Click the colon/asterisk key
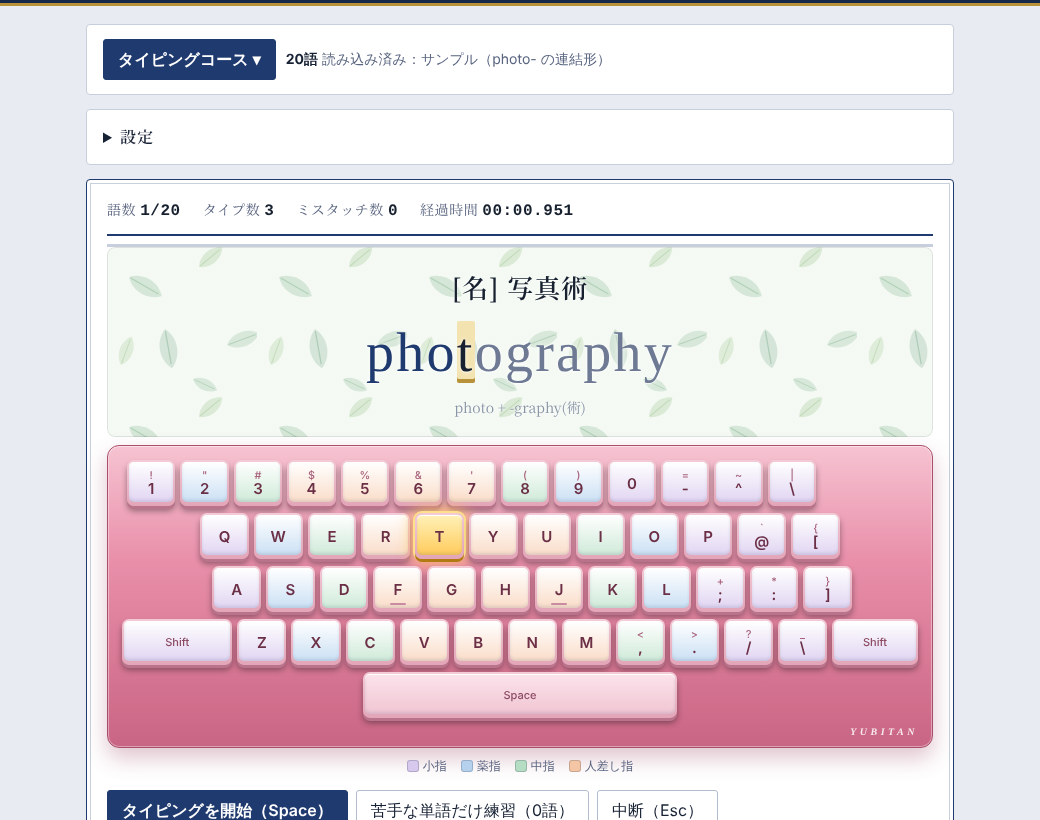 click(x=773, y=589)
